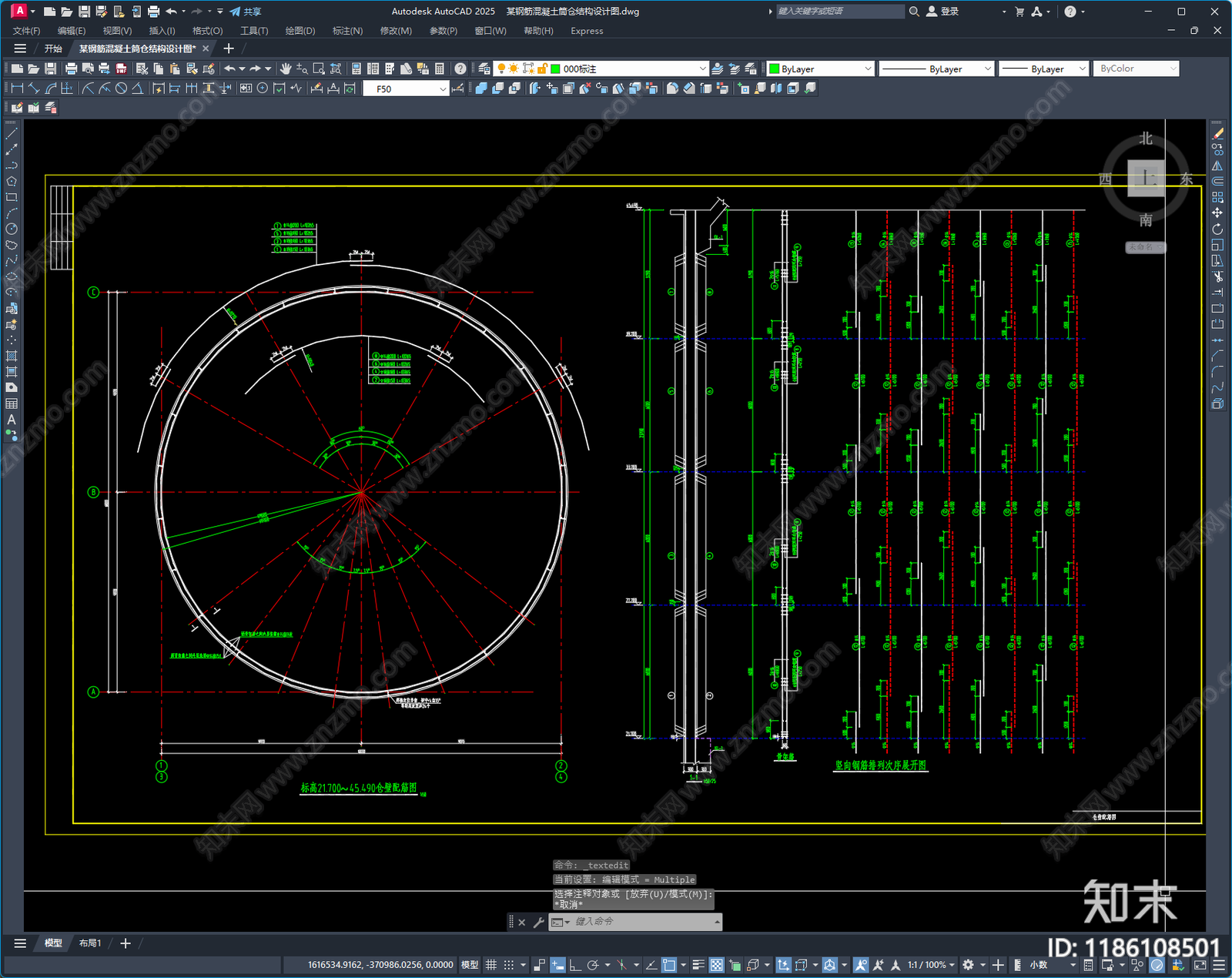Select the Multiline Text tool
Image resolution: width=1232 pixels, height=978 pixels.
pyautogui.click(x=12, y=420)
